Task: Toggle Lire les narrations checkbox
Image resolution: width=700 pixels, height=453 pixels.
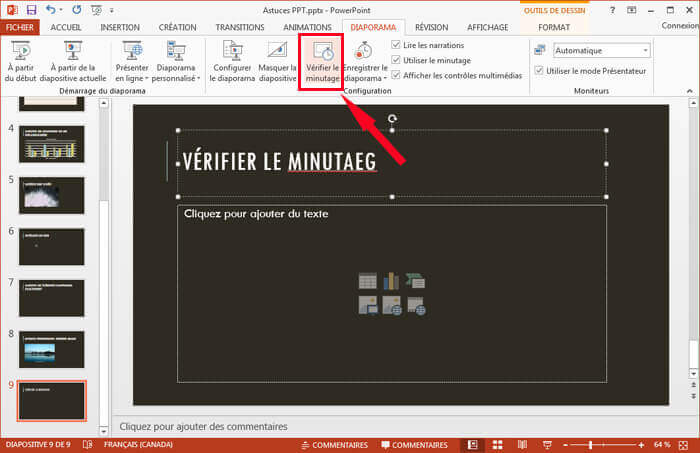Action: pos(397,46)
